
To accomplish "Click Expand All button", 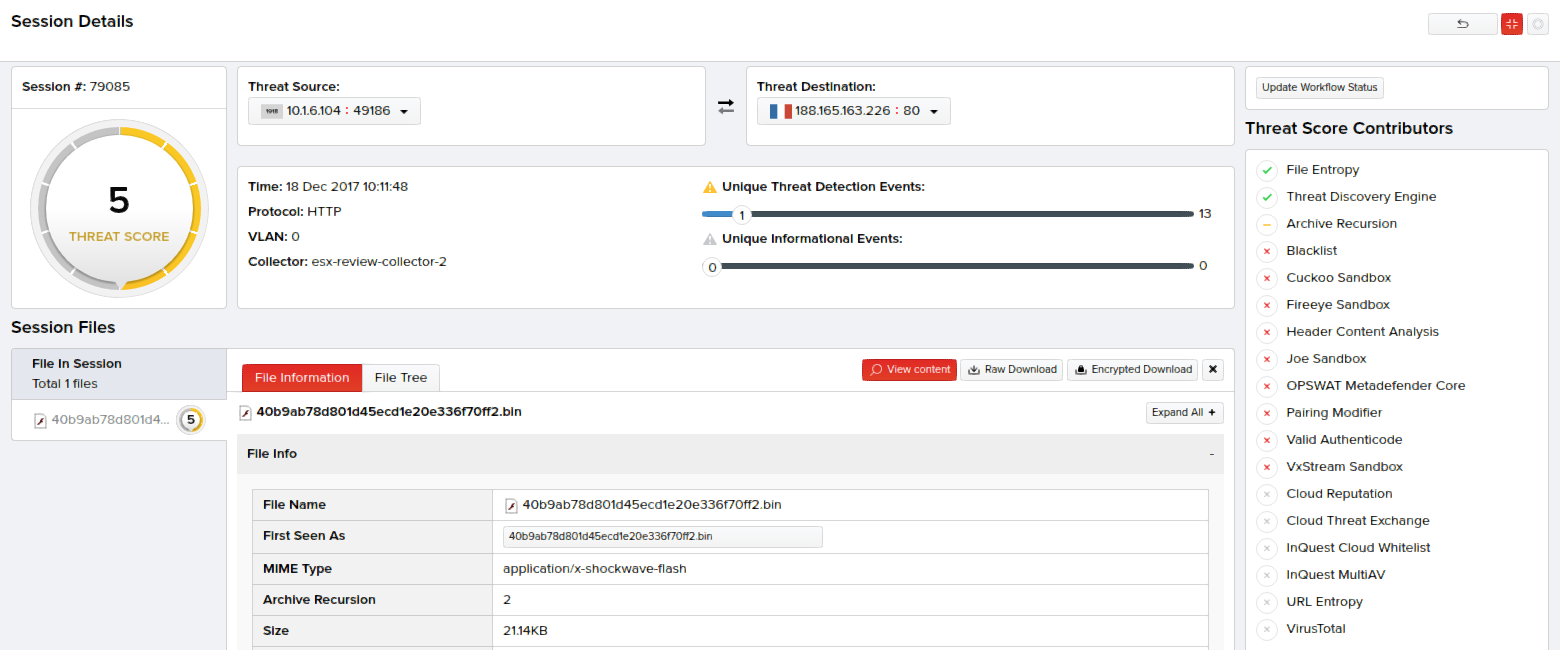I will (x=1184, y=412).
